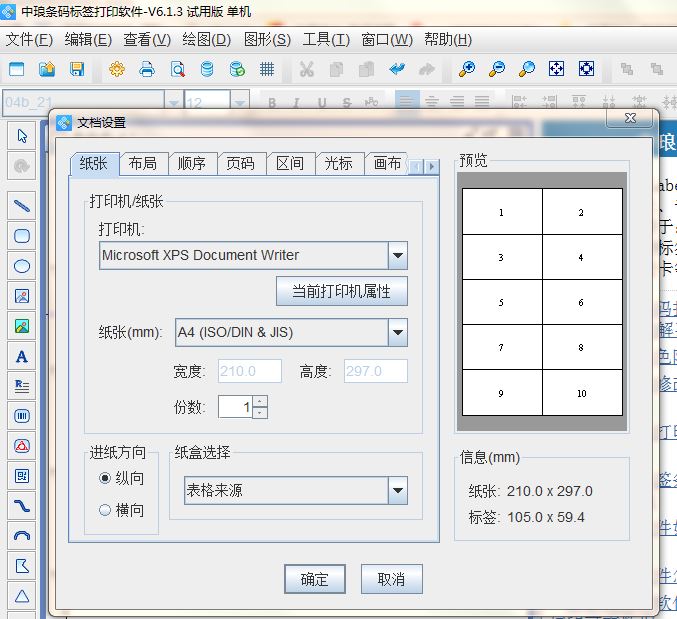Select the text 'A' tool

[22, 356]
